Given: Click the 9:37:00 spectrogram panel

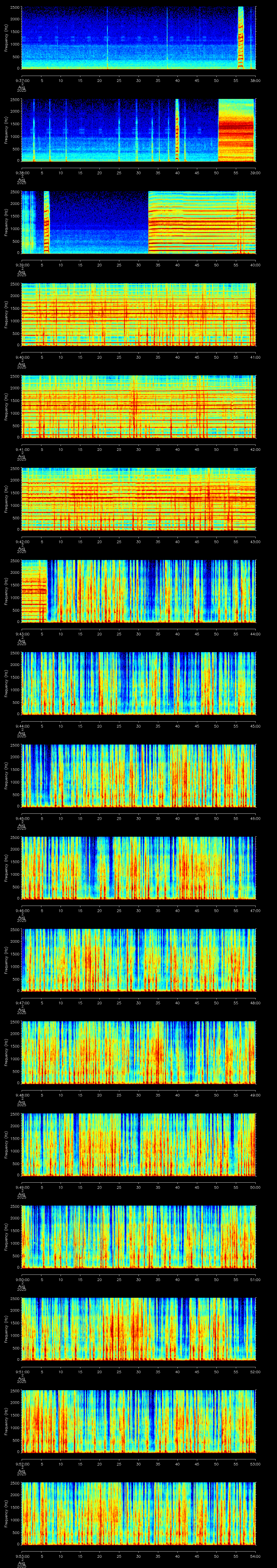Looking at the screenshot, I should 138,38.
